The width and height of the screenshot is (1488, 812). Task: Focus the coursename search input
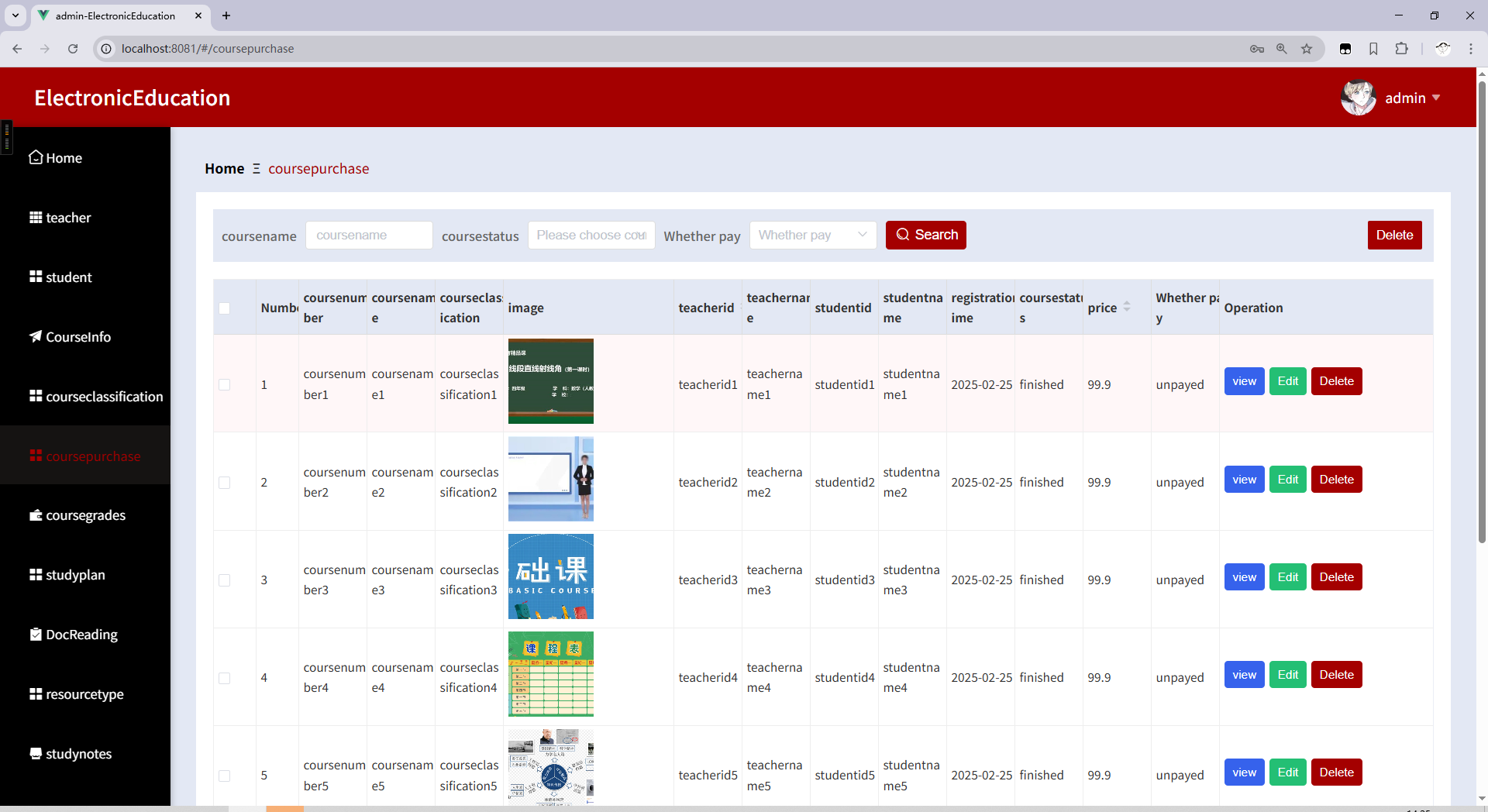point(369,235)
